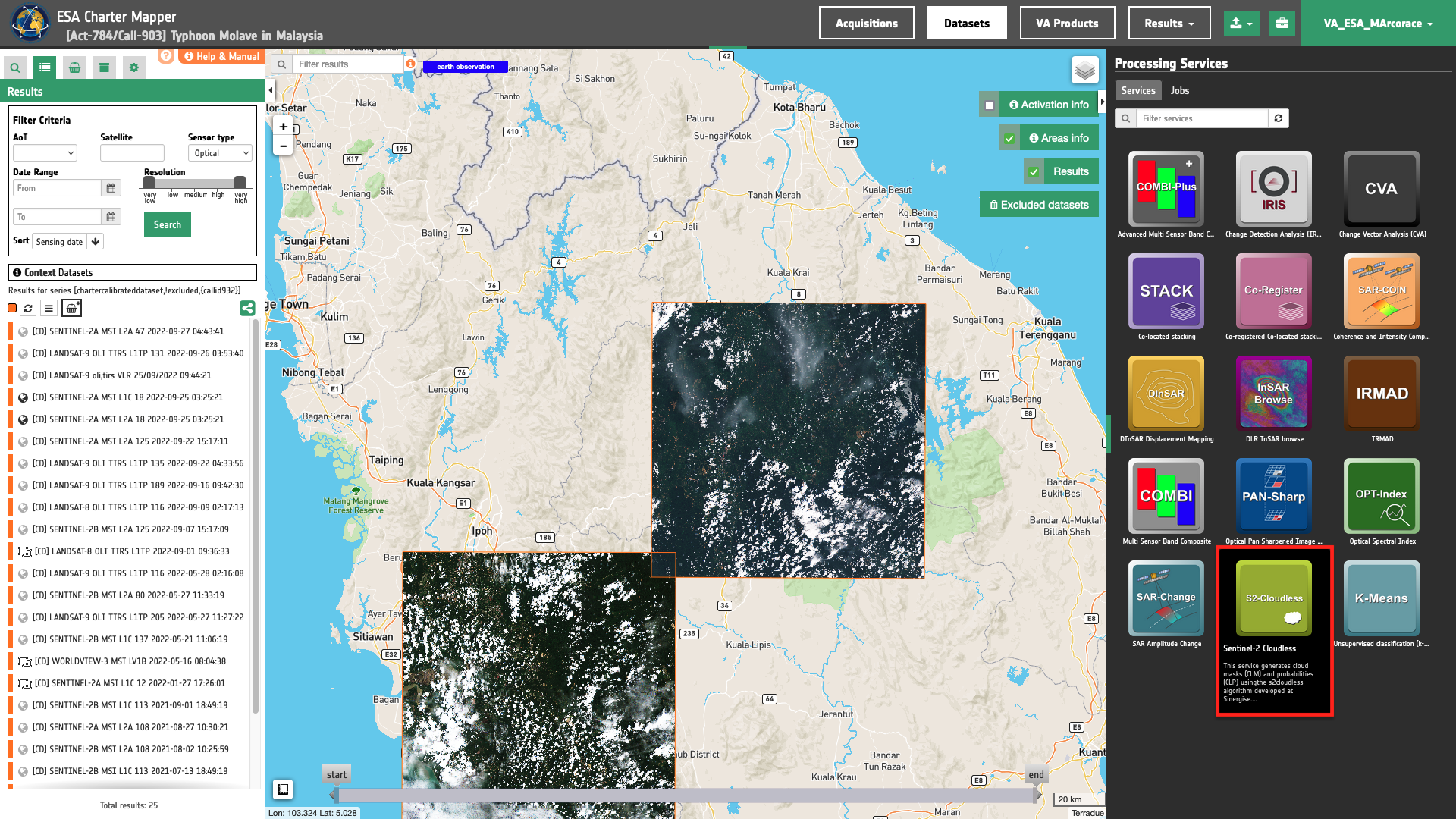Open the Results dropdown in top bar
This screenshot has width=1456, height=819.
(1169, 24)
